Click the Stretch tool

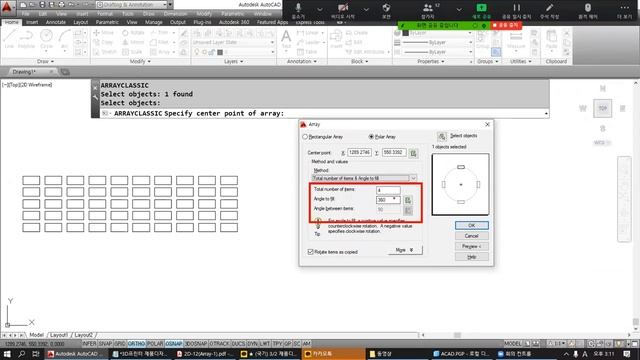point(105,52)
